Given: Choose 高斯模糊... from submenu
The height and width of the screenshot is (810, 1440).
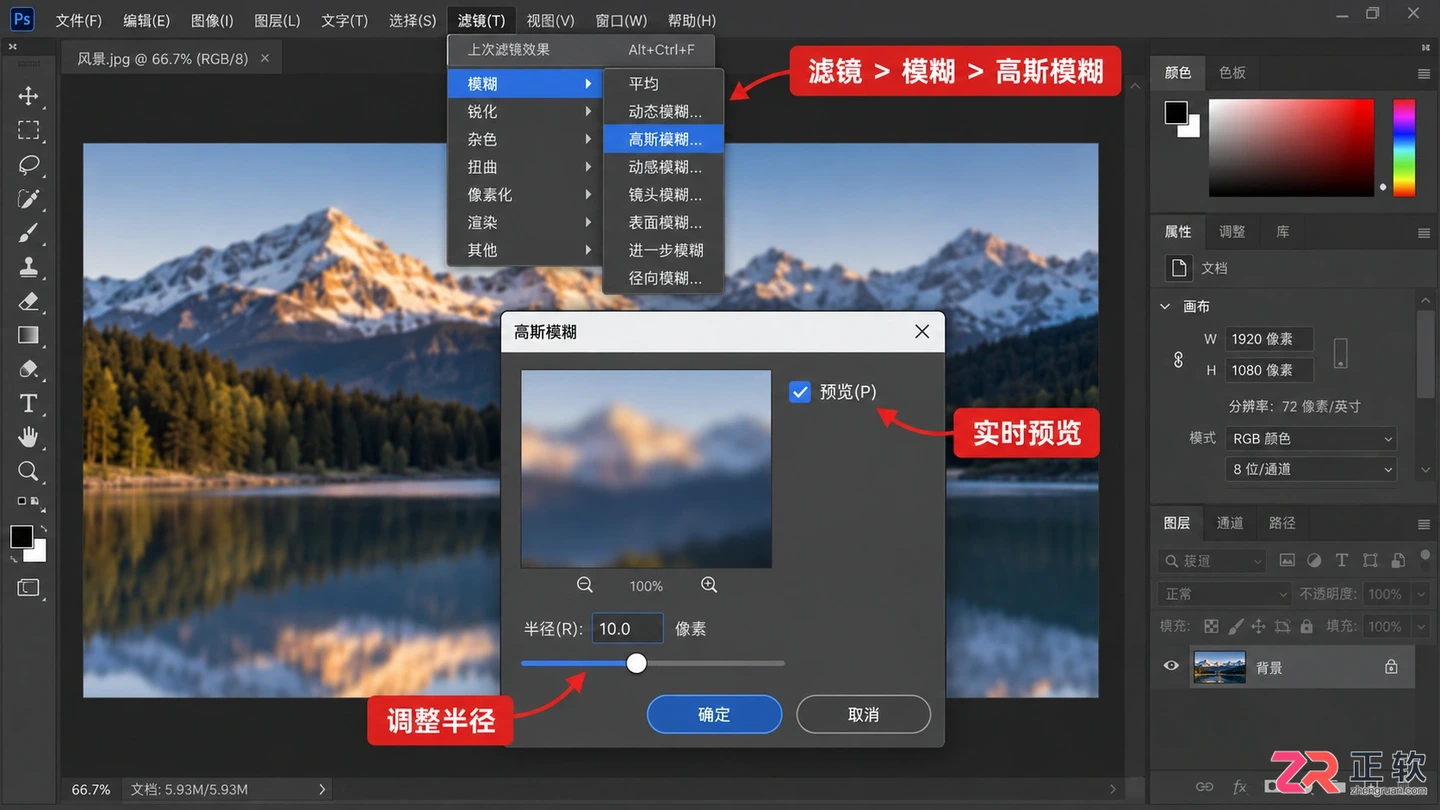Looking at the screenshot, I should pos(663,139).
